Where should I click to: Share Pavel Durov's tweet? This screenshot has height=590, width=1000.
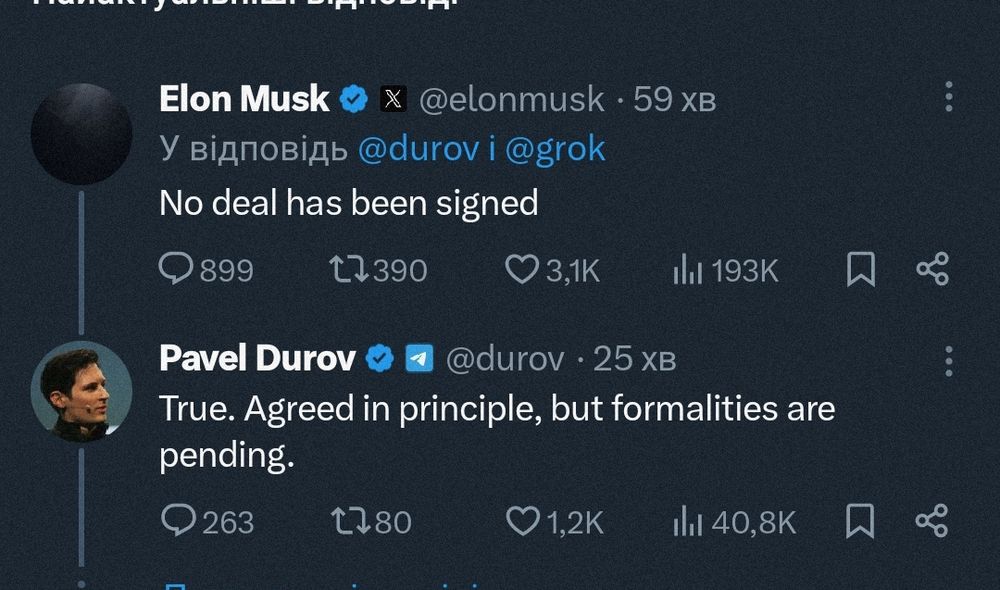pyautogui.click(x=932, y=520)
